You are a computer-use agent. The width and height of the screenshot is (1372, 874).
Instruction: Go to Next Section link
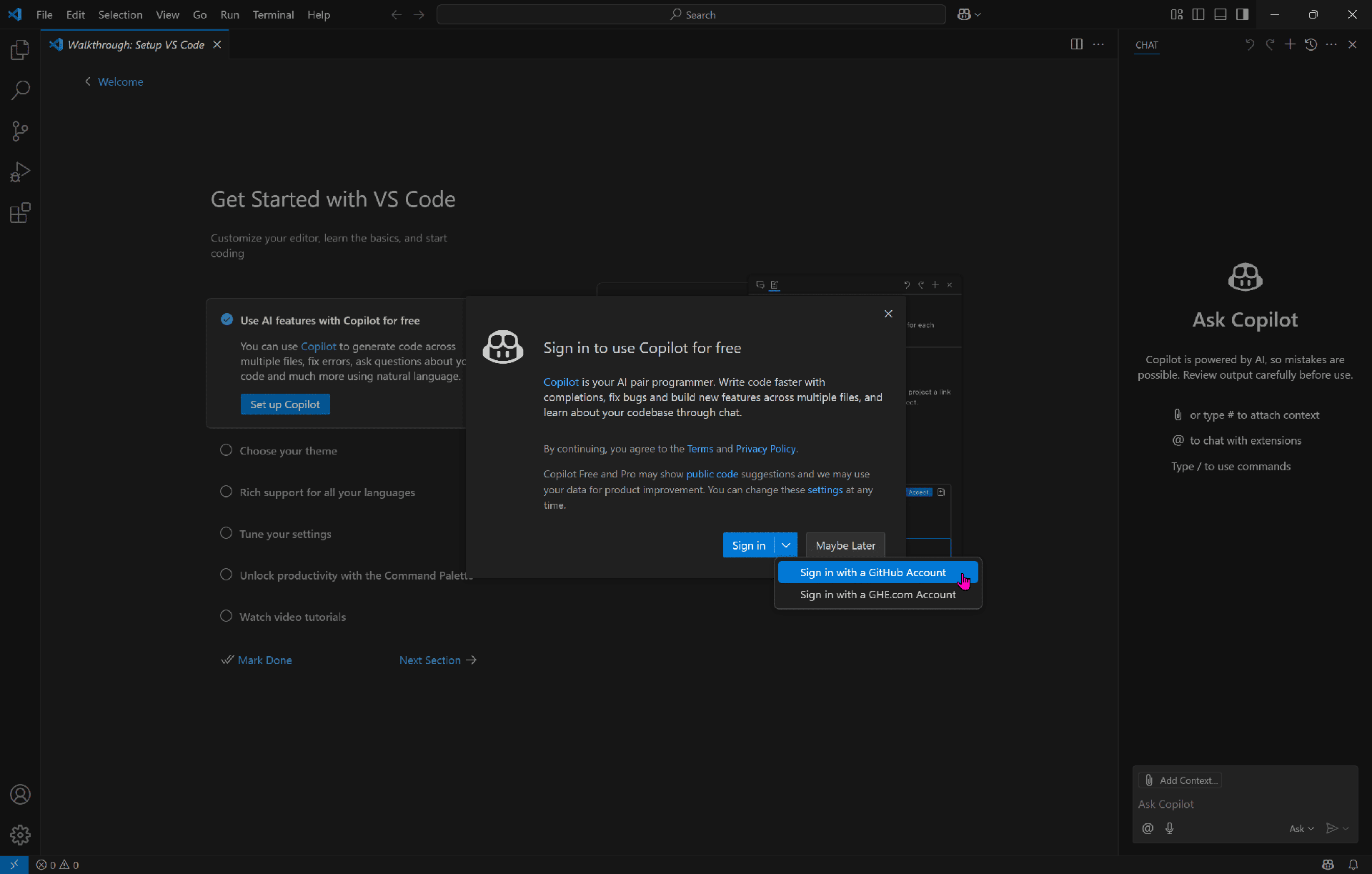[438, 660]
